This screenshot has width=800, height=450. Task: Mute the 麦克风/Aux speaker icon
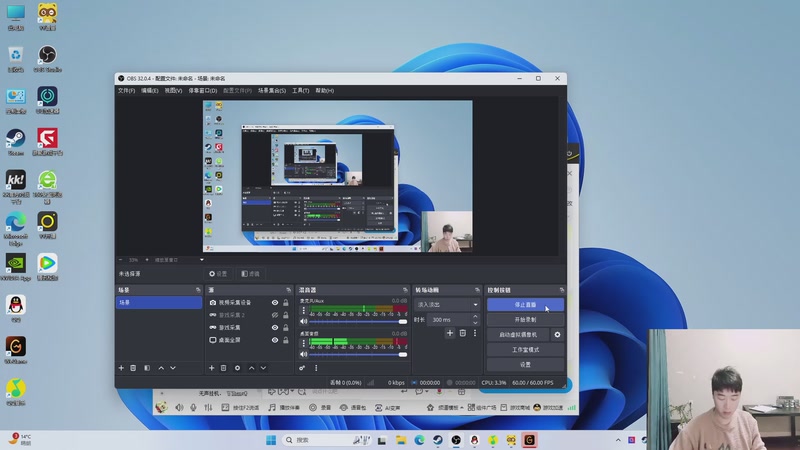coord(302,321)
